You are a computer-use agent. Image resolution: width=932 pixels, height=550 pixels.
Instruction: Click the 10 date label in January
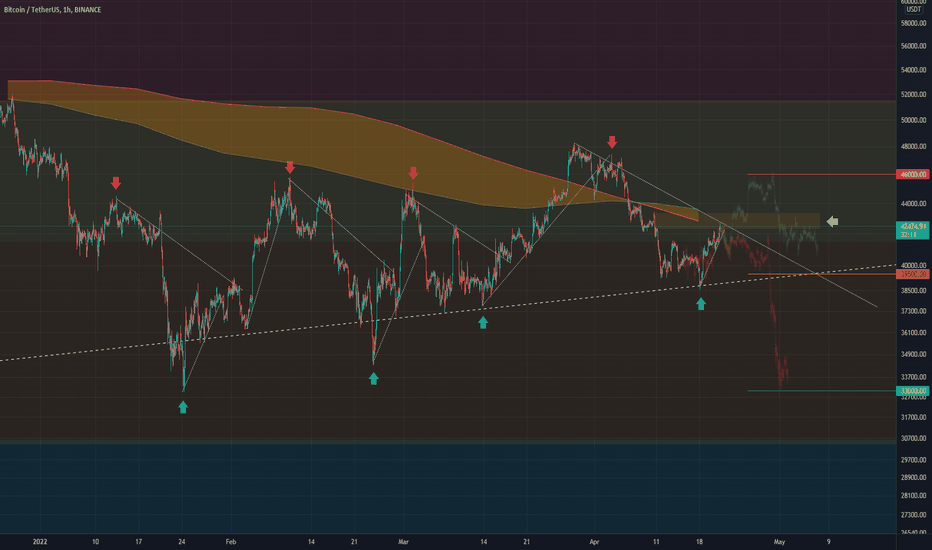[x=96, y=542]
